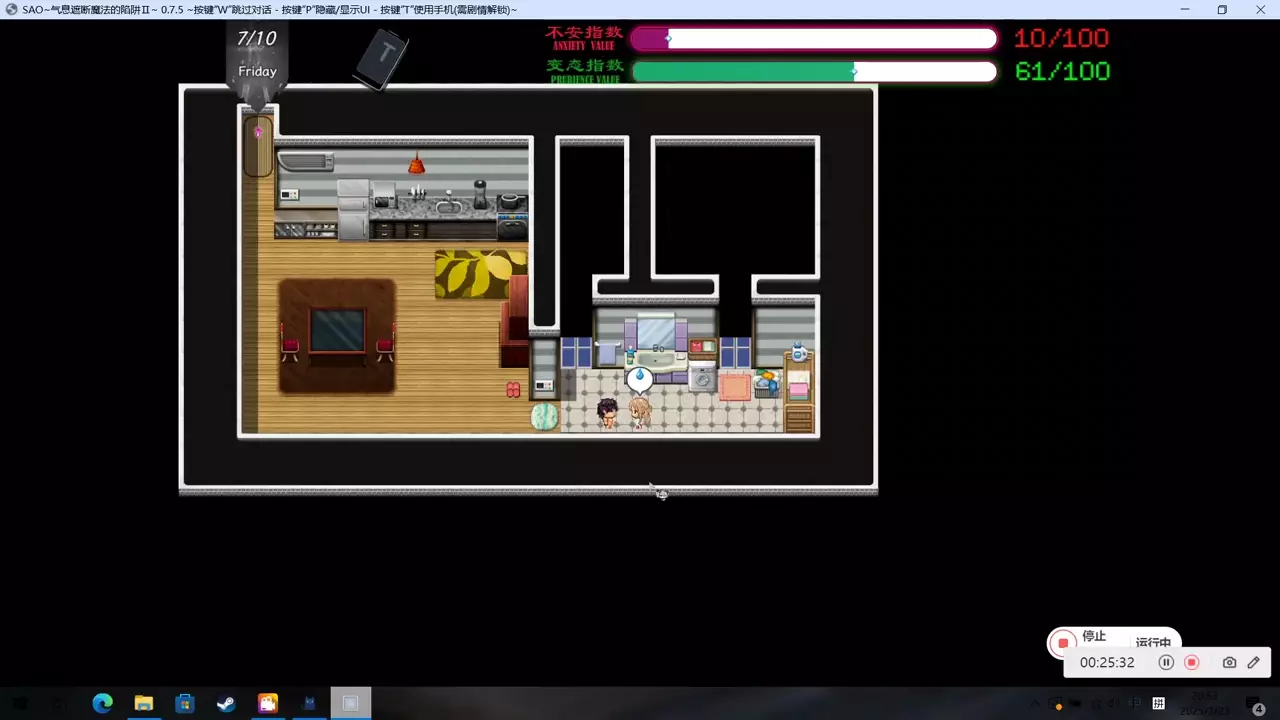Launch Steam from the taskbar
Image resolution: width=1280 pixels, height=720 pixels.
[x=226, y=703]
